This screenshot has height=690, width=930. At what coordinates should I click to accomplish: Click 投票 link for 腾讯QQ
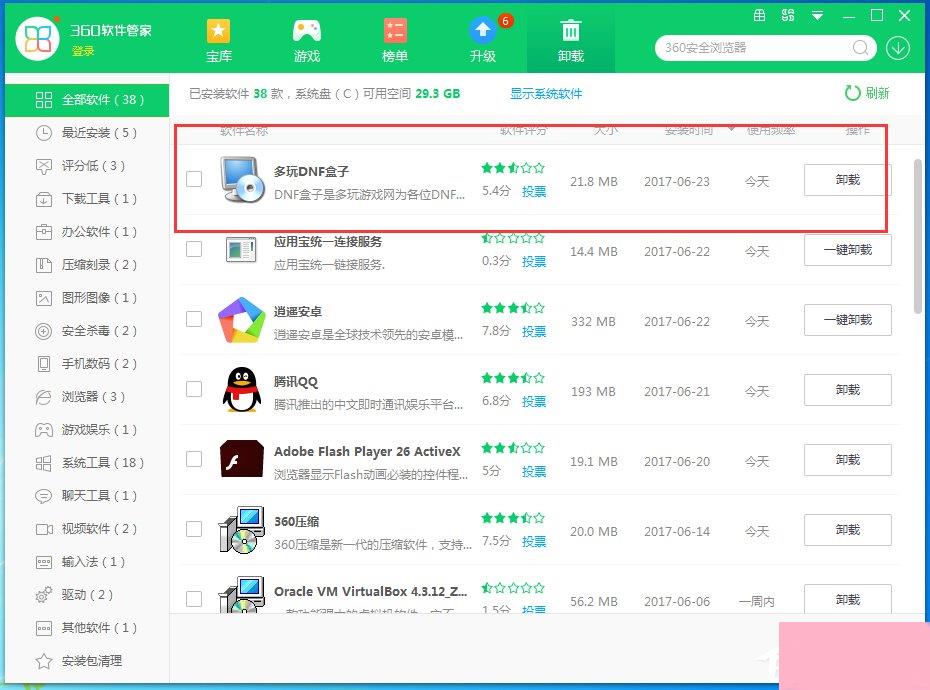(x=534, y=402)
